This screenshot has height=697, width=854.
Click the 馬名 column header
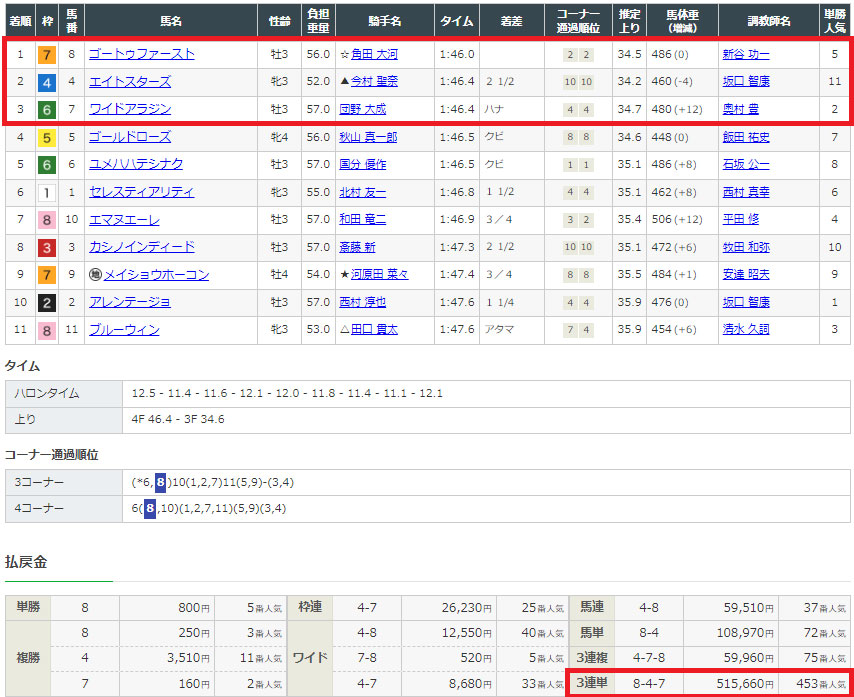(171, 20)
